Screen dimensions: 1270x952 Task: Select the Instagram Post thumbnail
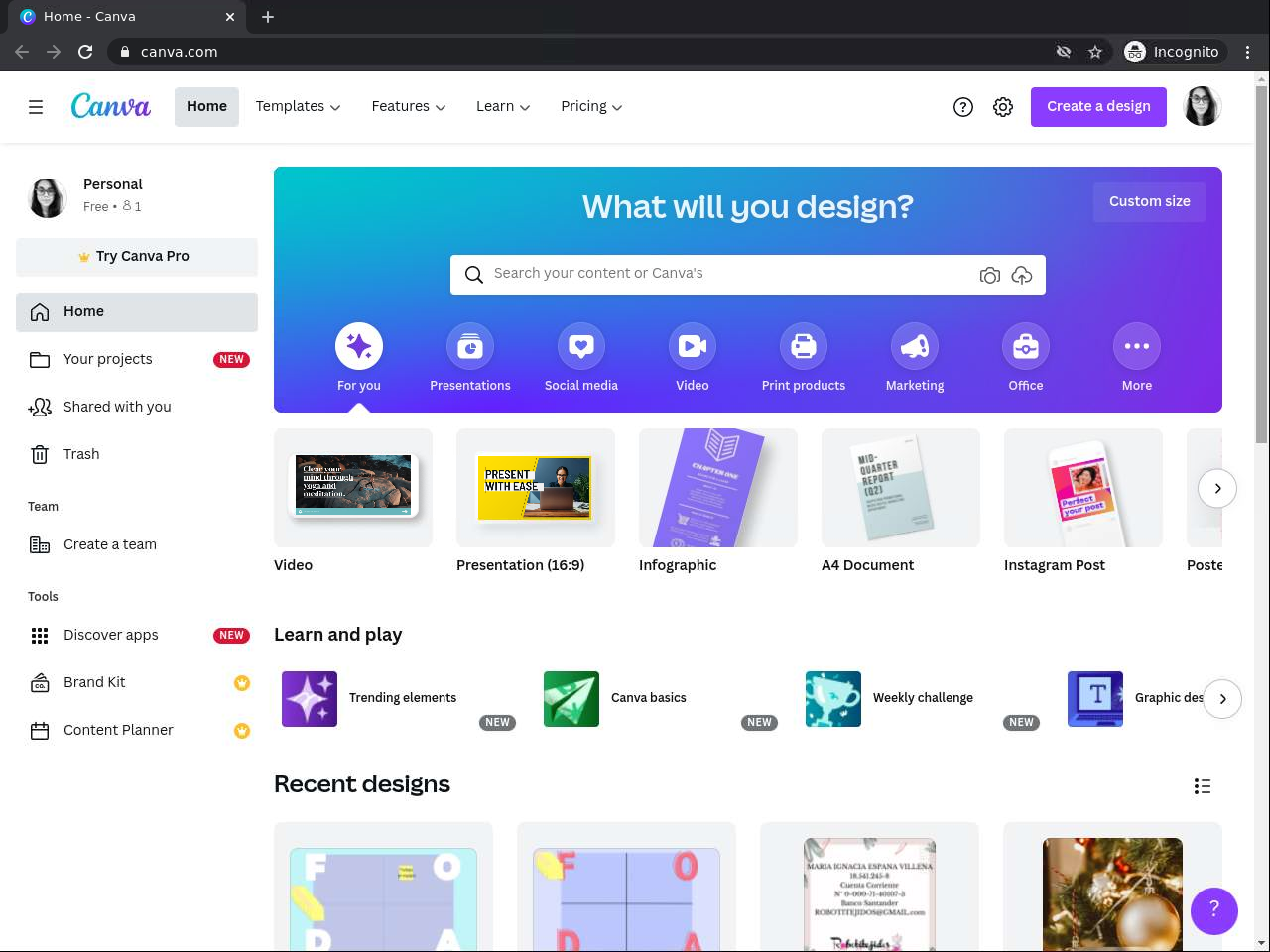pyautogui.click(x=1083, y=488)
